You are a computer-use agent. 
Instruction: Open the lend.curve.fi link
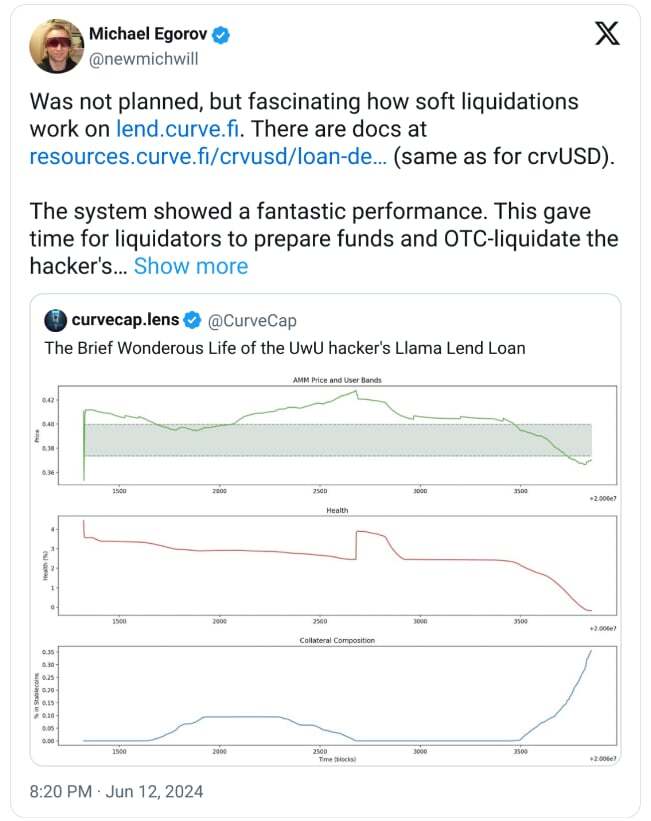pos(176,129)
